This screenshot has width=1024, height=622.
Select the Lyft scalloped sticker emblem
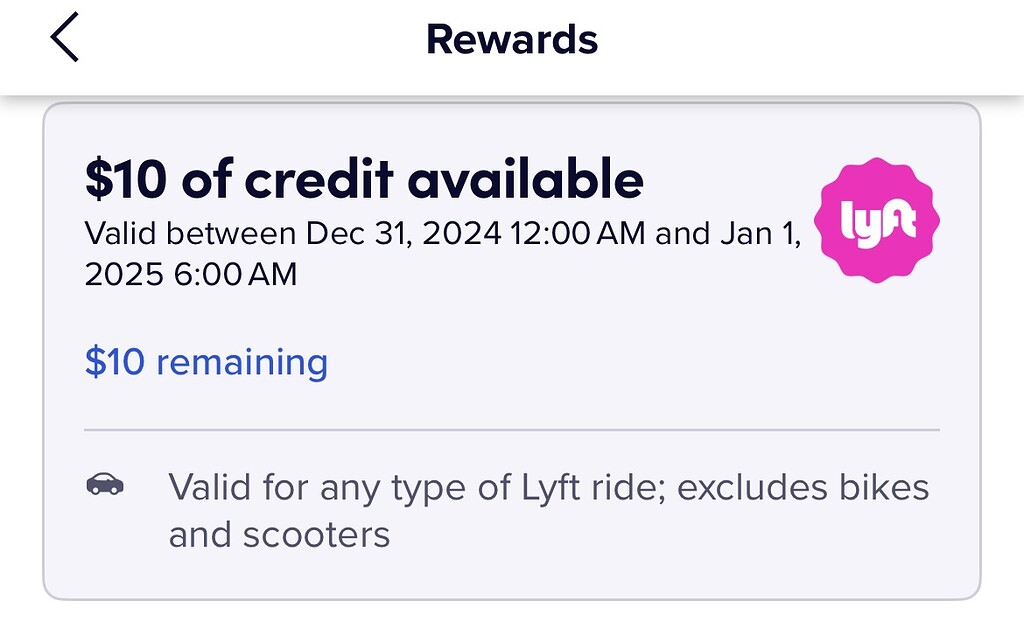click(876, 220)
